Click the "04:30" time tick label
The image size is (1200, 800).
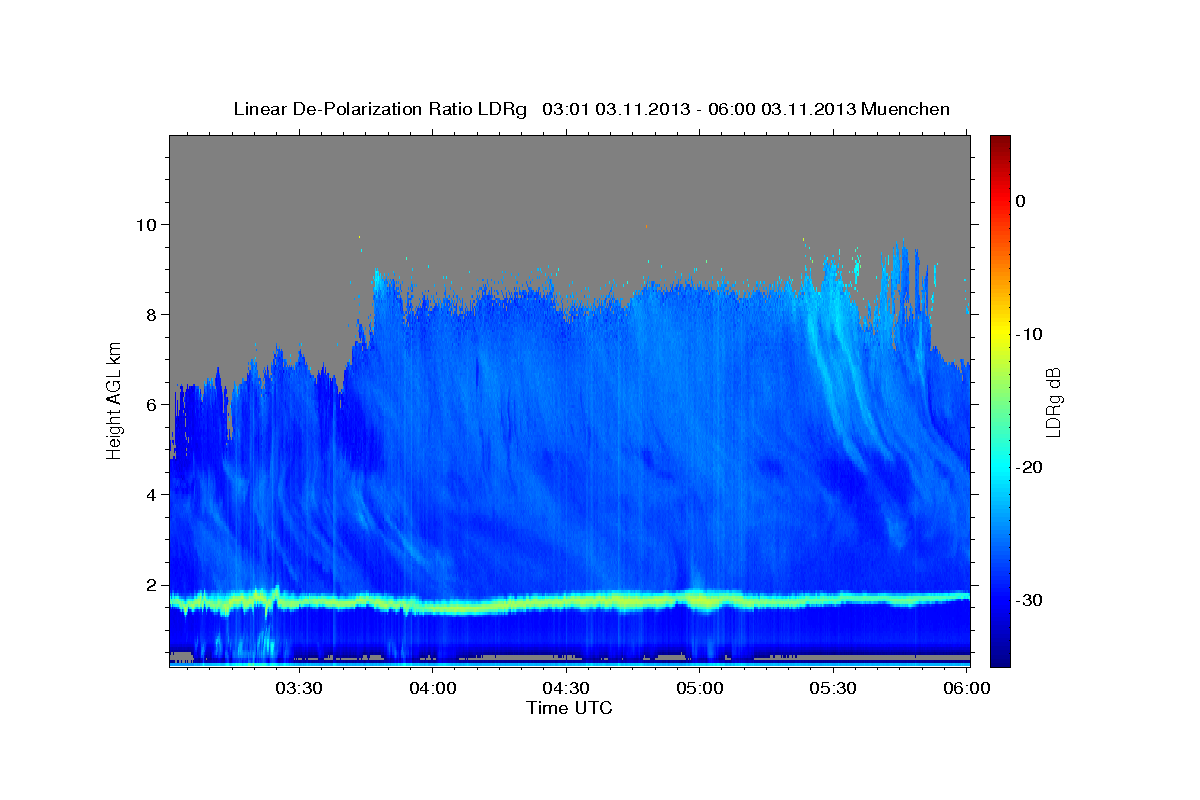tap(566, 688)
